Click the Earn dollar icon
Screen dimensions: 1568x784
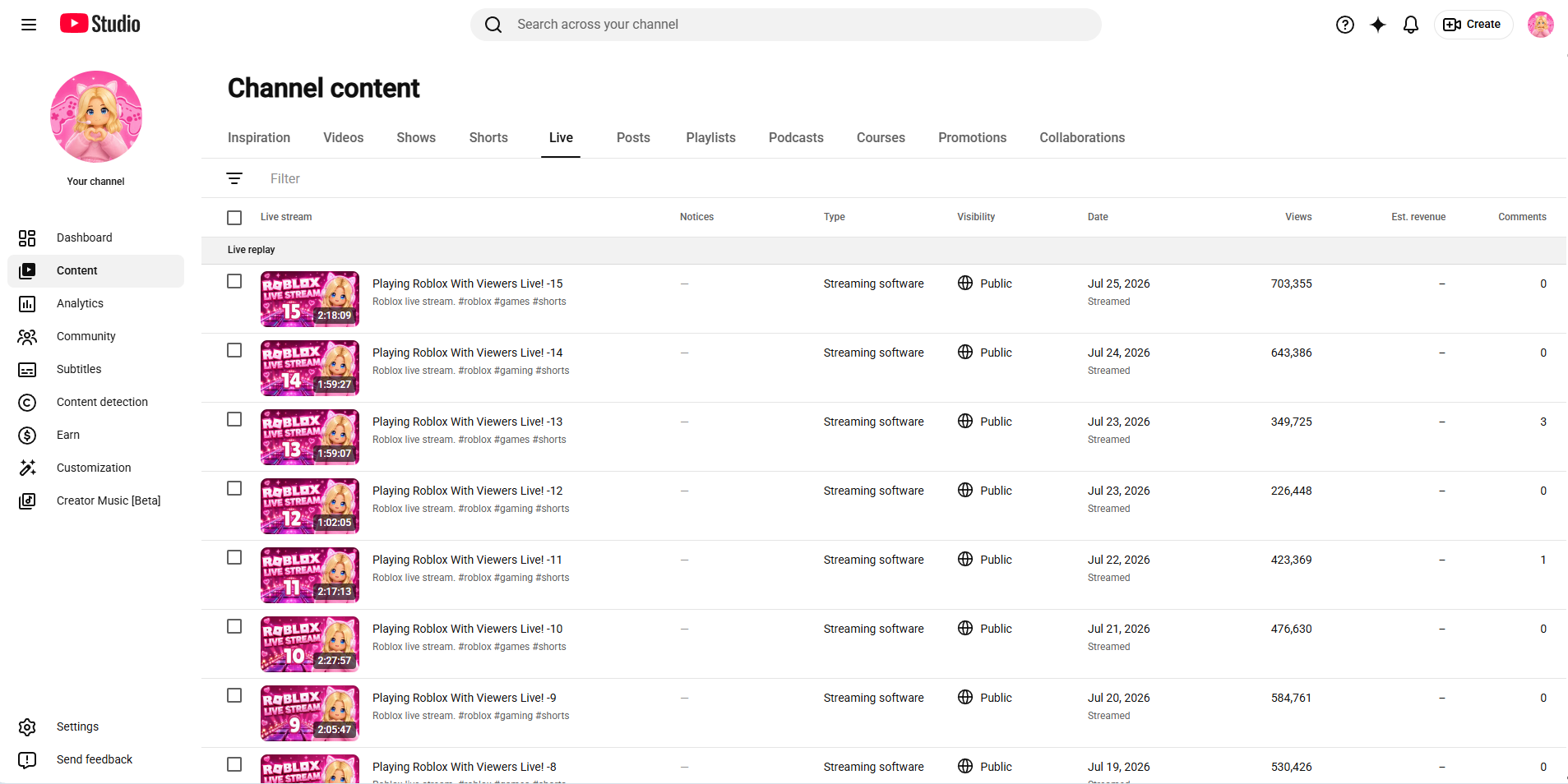(x=27, y=435)
